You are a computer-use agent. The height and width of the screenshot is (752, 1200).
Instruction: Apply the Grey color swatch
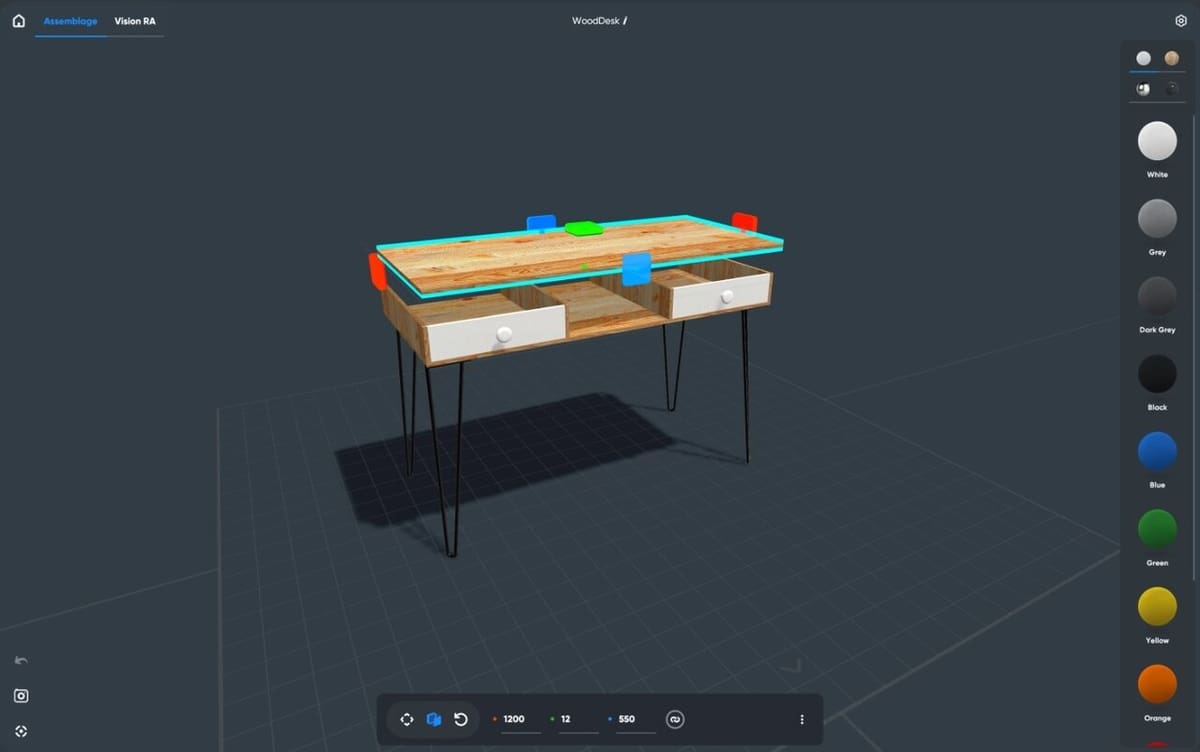[x=1157, y=218]
